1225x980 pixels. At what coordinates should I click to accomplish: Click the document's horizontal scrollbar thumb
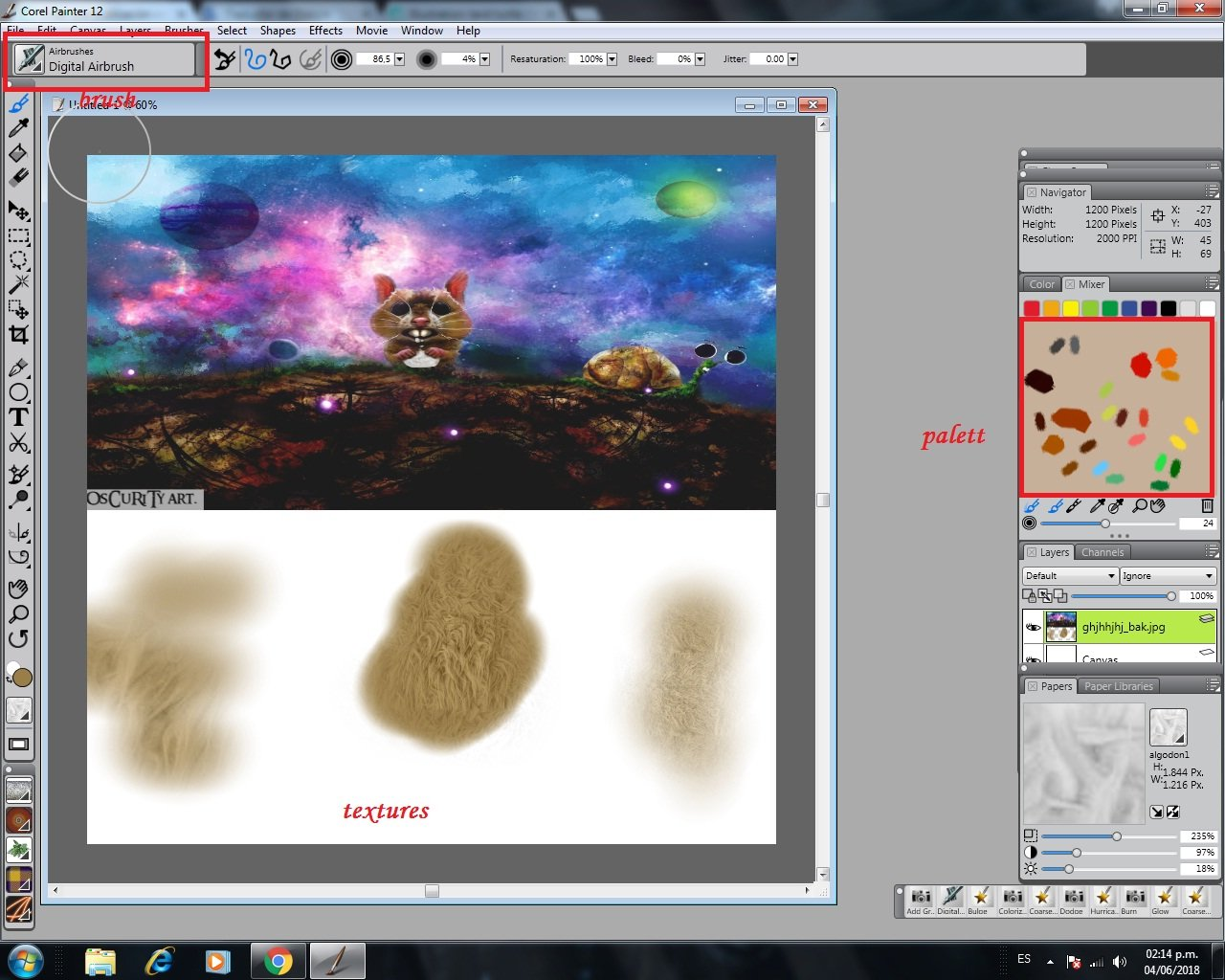(432, 891)
